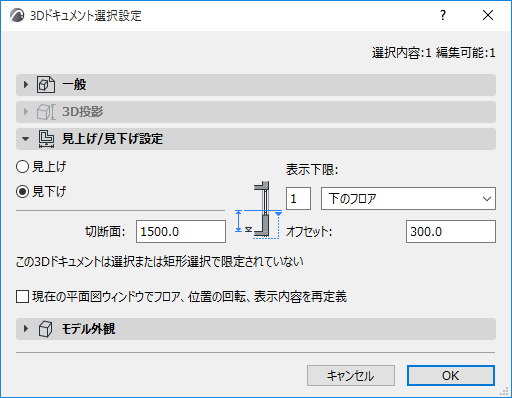Click the floor count field showing 1
The height and width of the screenshot is (398, 512).
[299, 198]
